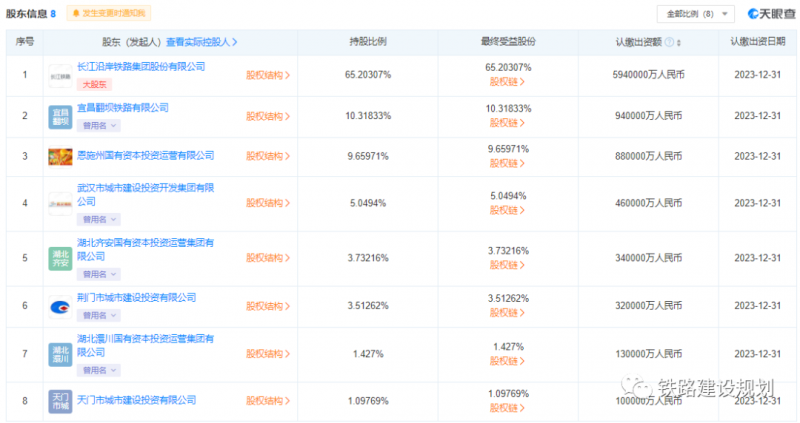Expand 曾用名 for 宜昌翻坝铁路有限公司

tap(99, 126)
